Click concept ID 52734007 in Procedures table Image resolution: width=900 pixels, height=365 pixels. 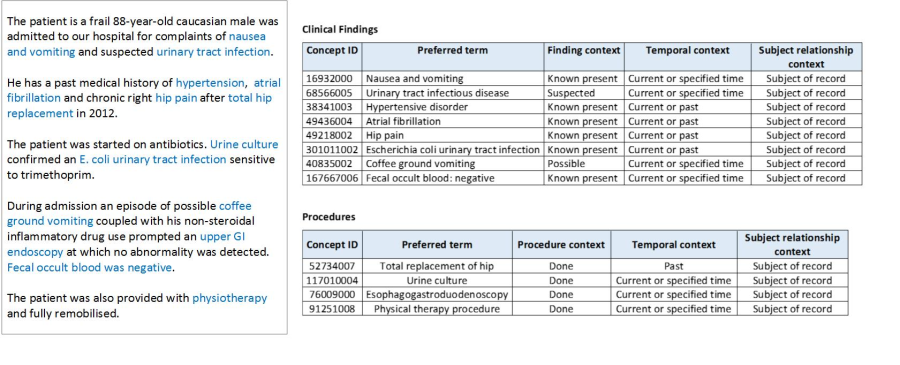pyautogui.click(x=332, y=266)
